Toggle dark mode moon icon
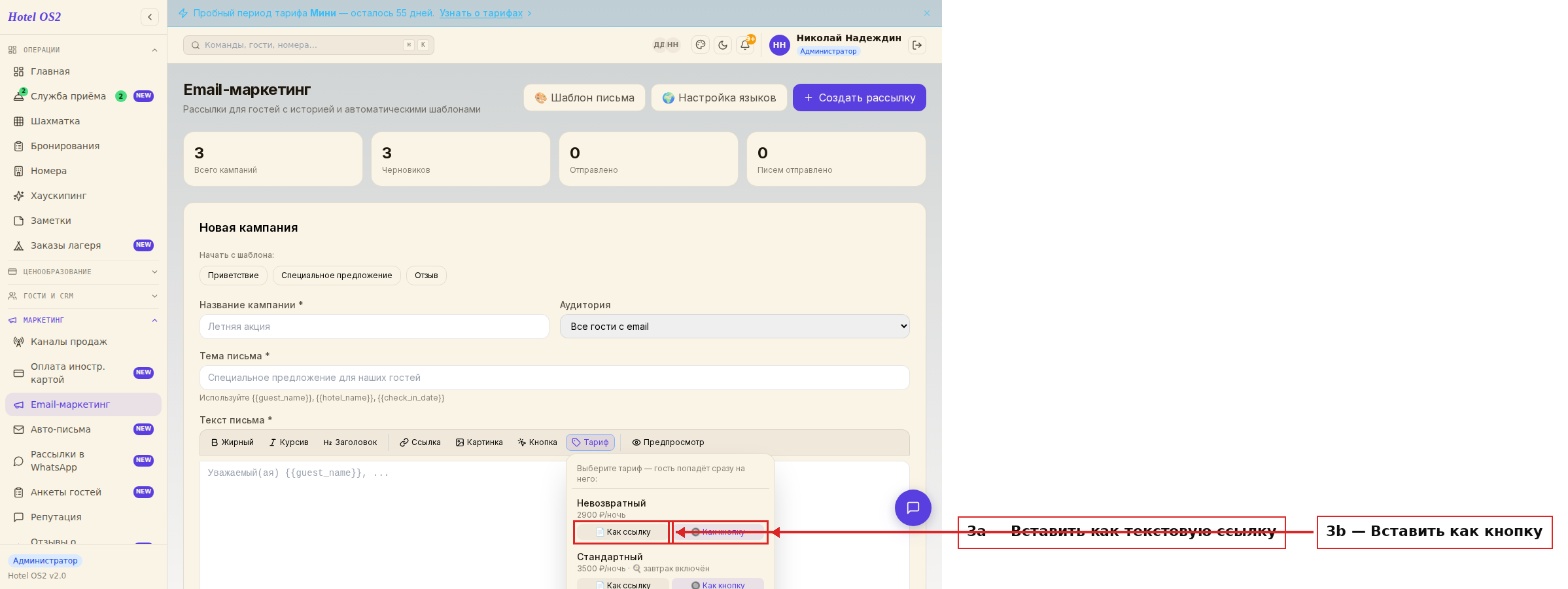 pos(723,45)
